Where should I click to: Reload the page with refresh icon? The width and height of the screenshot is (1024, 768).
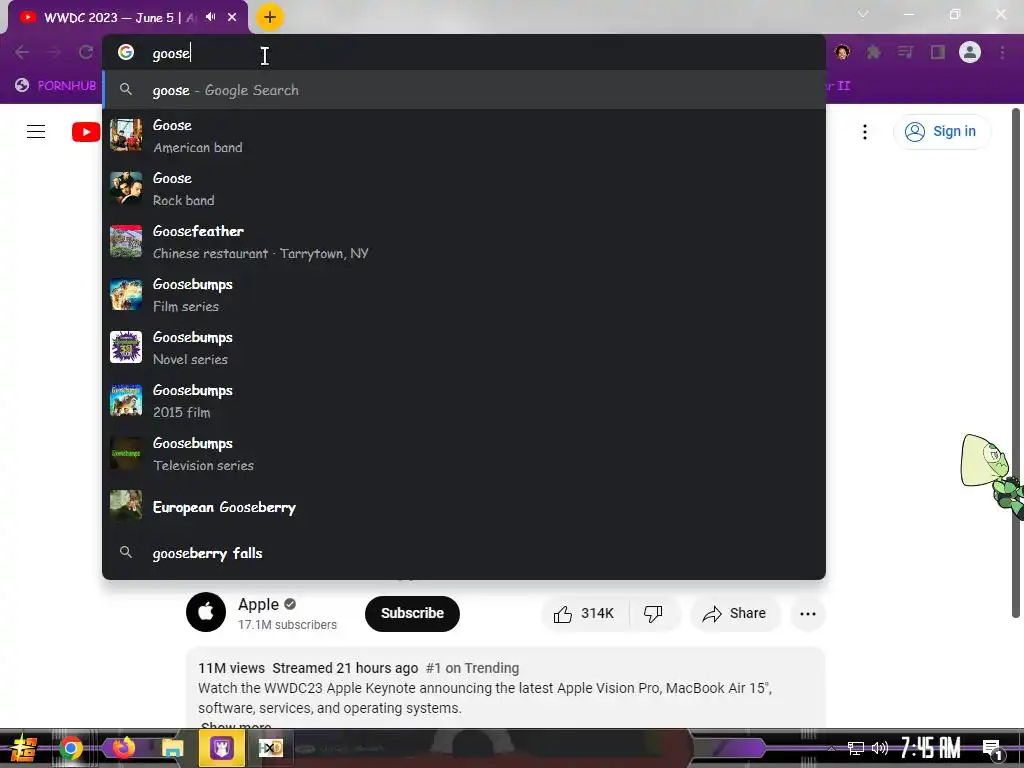pyautogui.click(x=86, y=52)
